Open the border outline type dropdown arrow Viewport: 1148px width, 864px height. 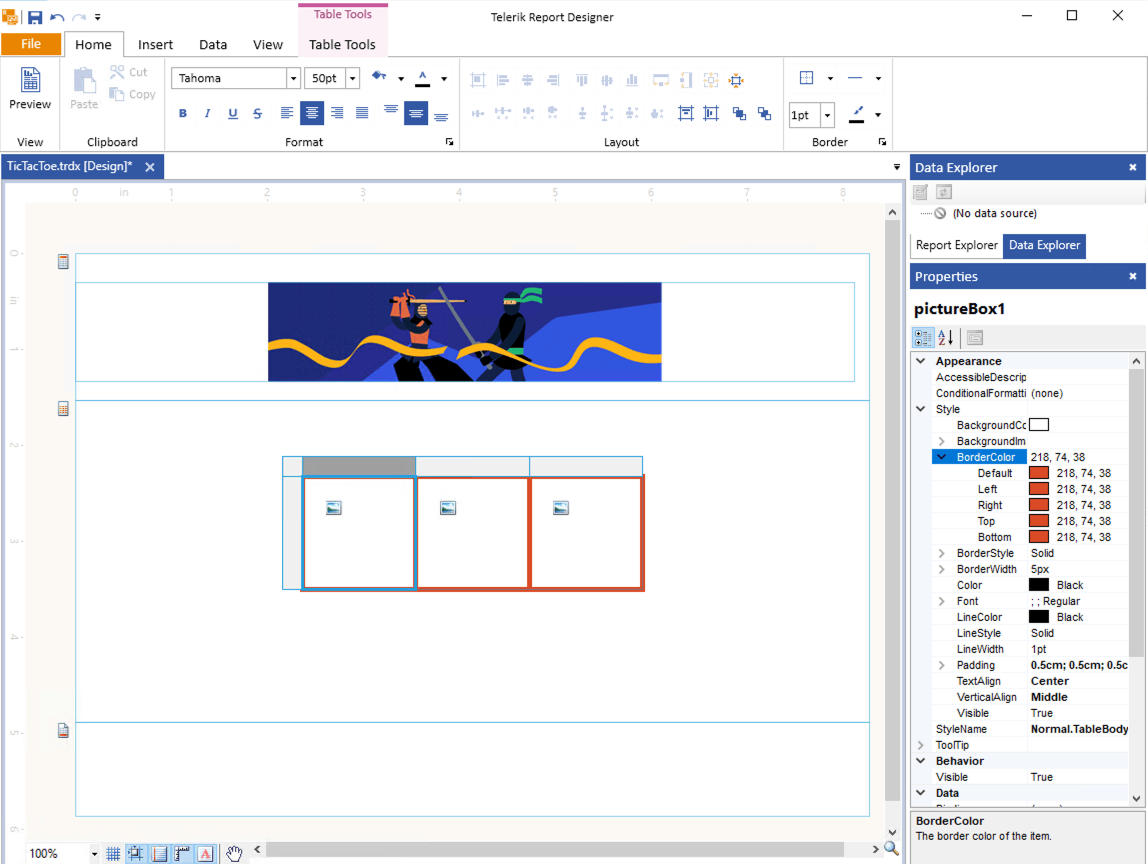(830, 78)
